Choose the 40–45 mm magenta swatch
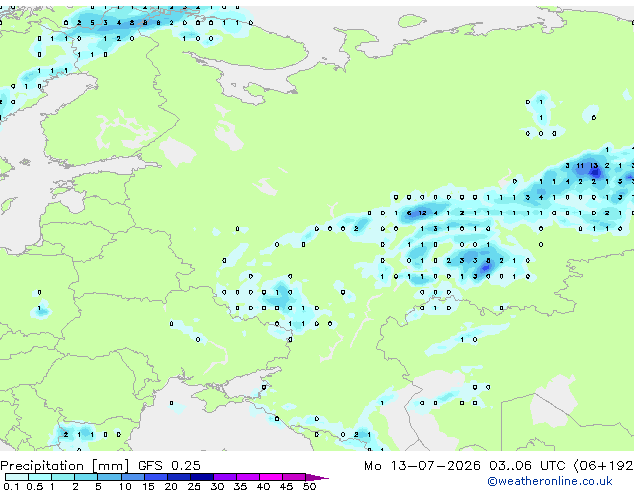The height and width of the screenshot is (490, 634). [x=271, y=477]
